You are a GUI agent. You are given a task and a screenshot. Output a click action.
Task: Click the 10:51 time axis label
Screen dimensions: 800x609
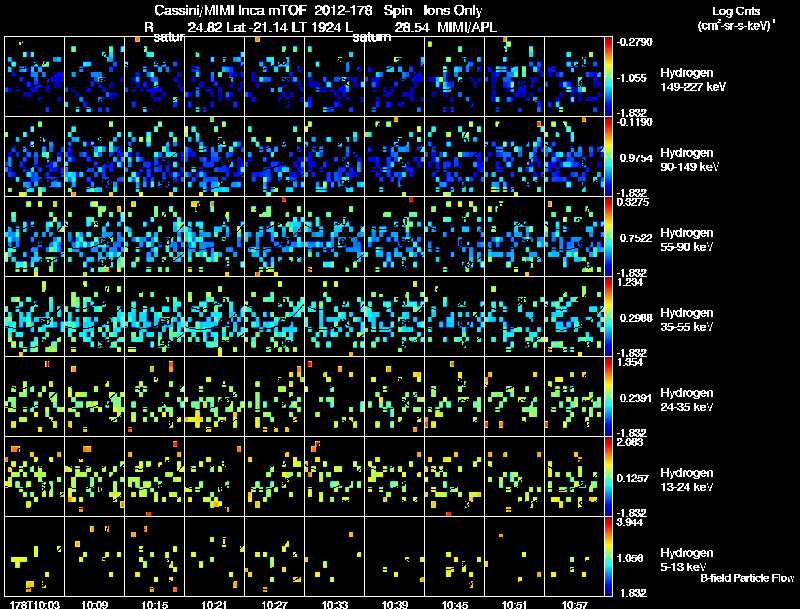(x=514, y=604)
